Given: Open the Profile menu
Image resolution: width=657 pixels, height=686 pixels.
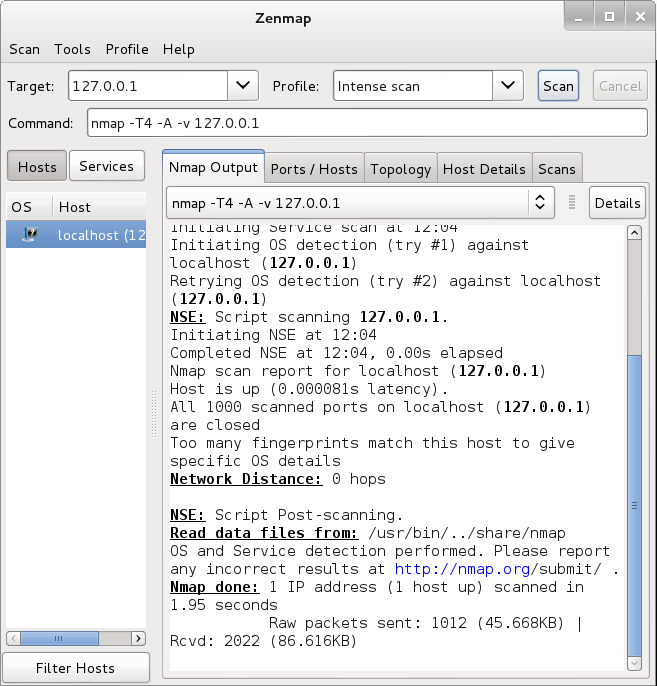Looking at the screenshot, I should 127,49.
